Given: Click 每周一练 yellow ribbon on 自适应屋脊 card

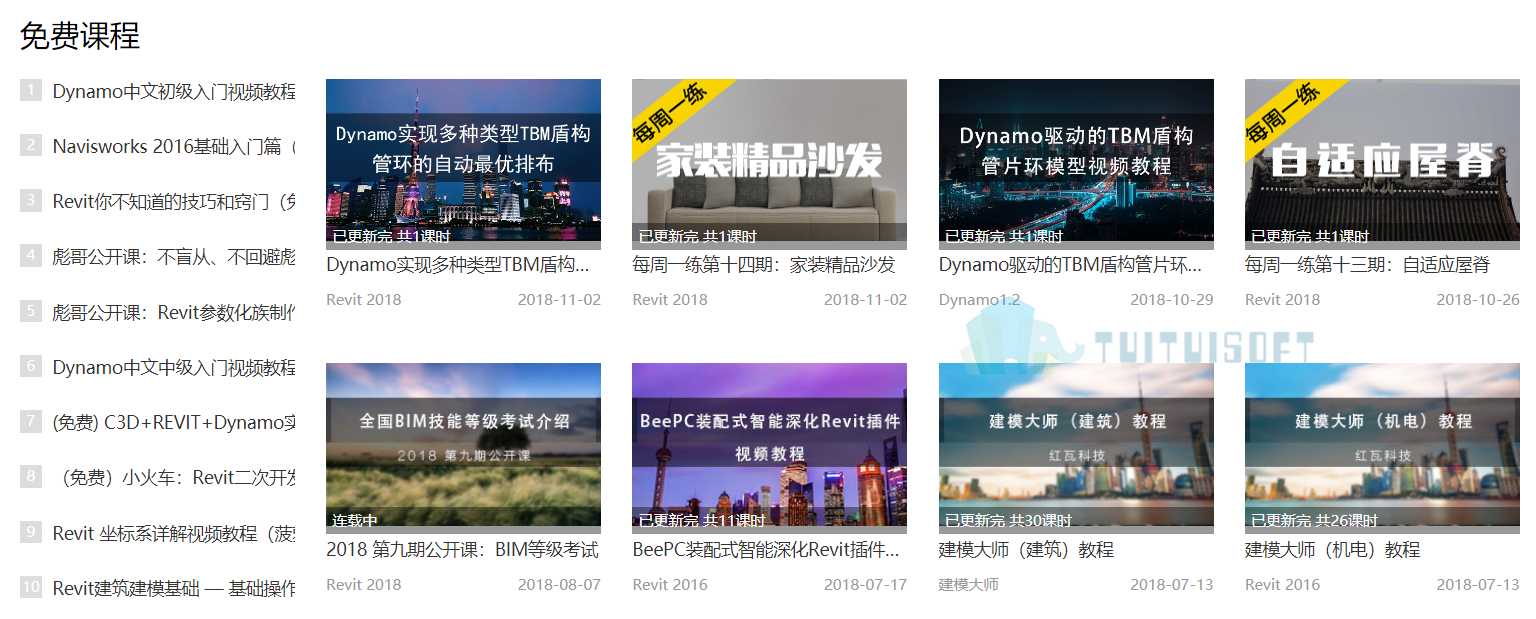Looking at the screenshot, I should click(x=1285, y=113).
